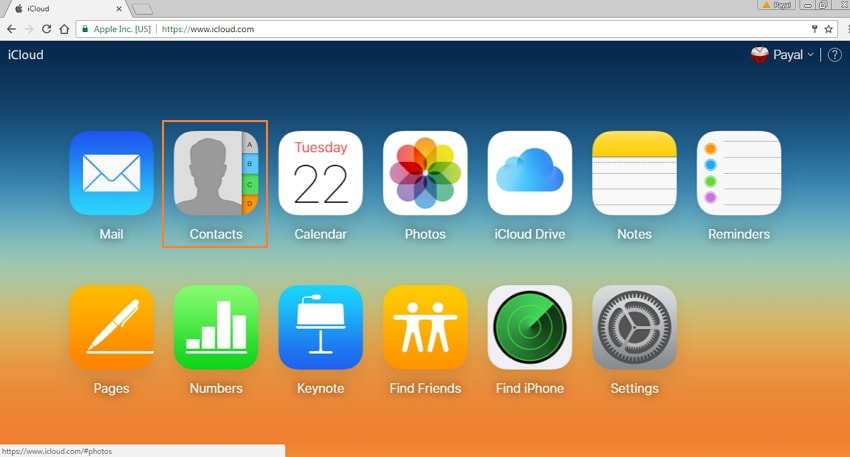Screen dimensions: 850x457
Task: Click the Notes label text
Action: 634,234
